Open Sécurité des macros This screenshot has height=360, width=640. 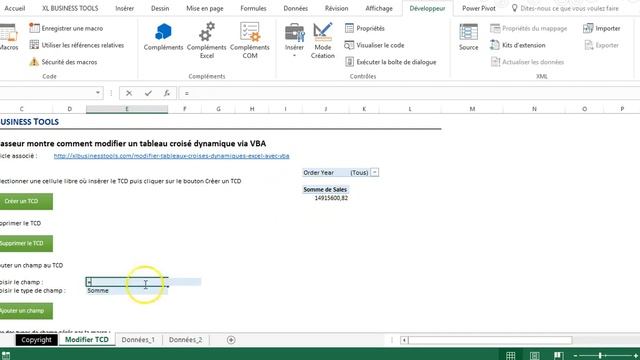[x=63, y=62]
